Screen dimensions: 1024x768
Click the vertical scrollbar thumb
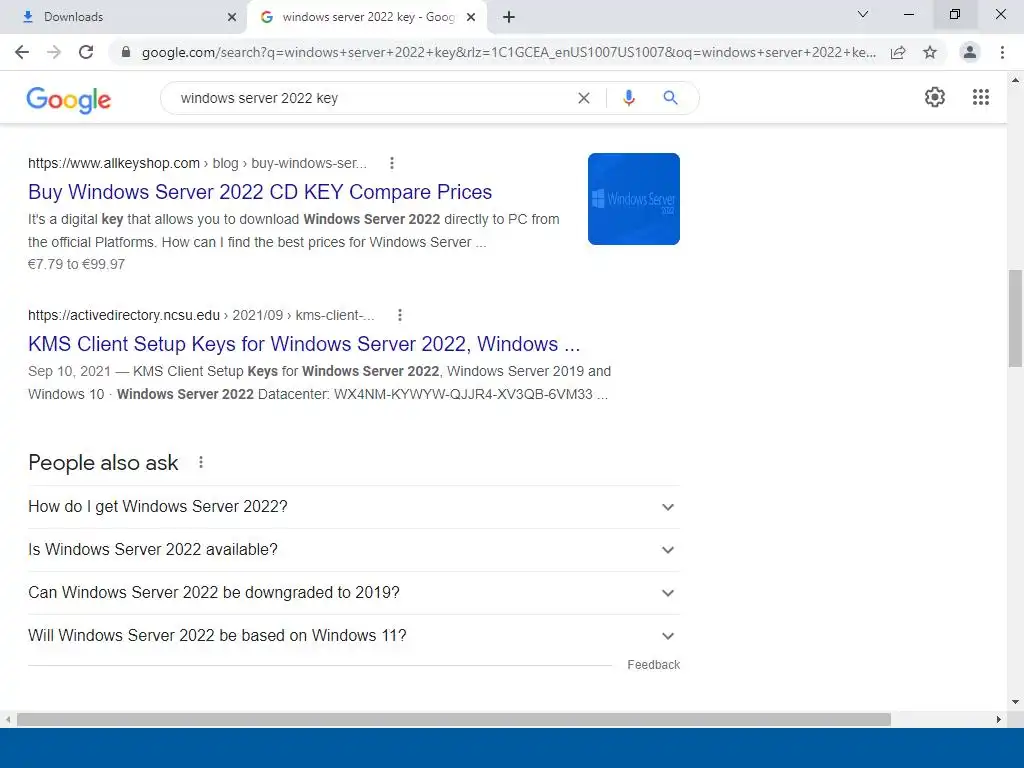pyautogui.click(x=1015, y=318)
